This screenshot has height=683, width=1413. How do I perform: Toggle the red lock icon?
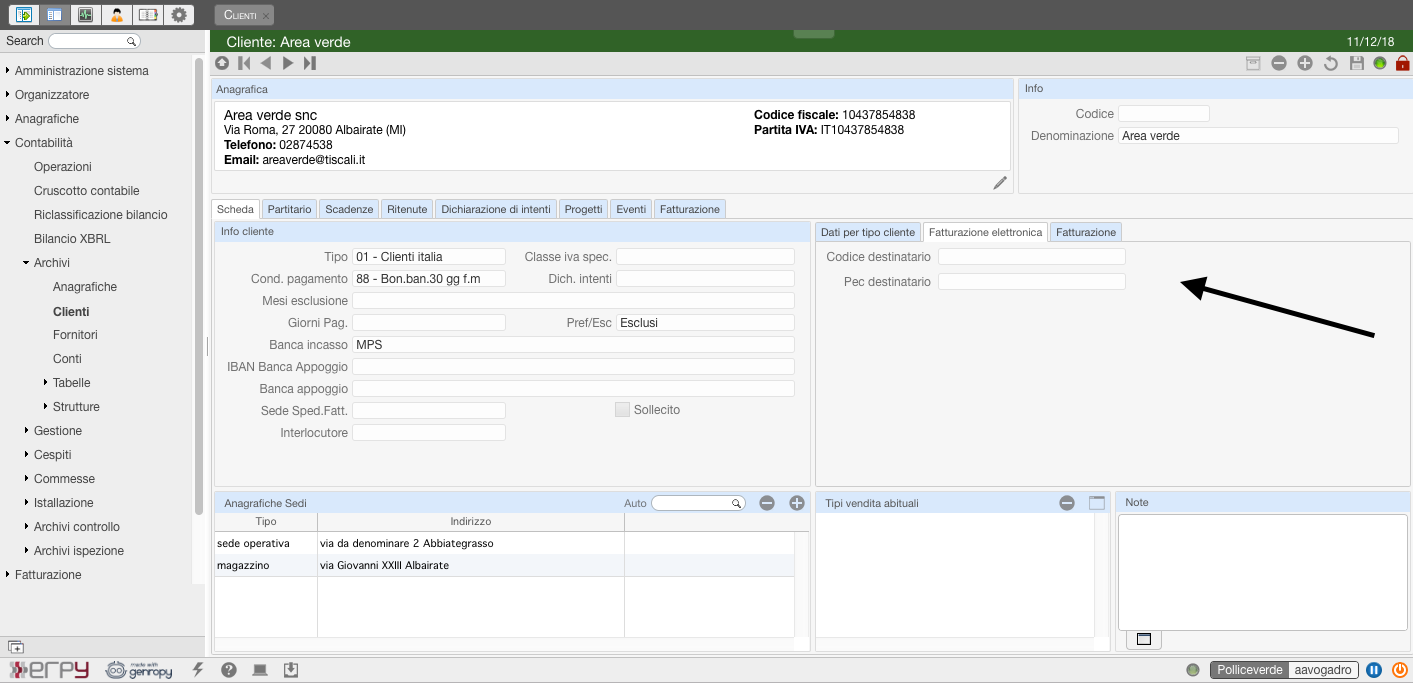[1402, 63]
